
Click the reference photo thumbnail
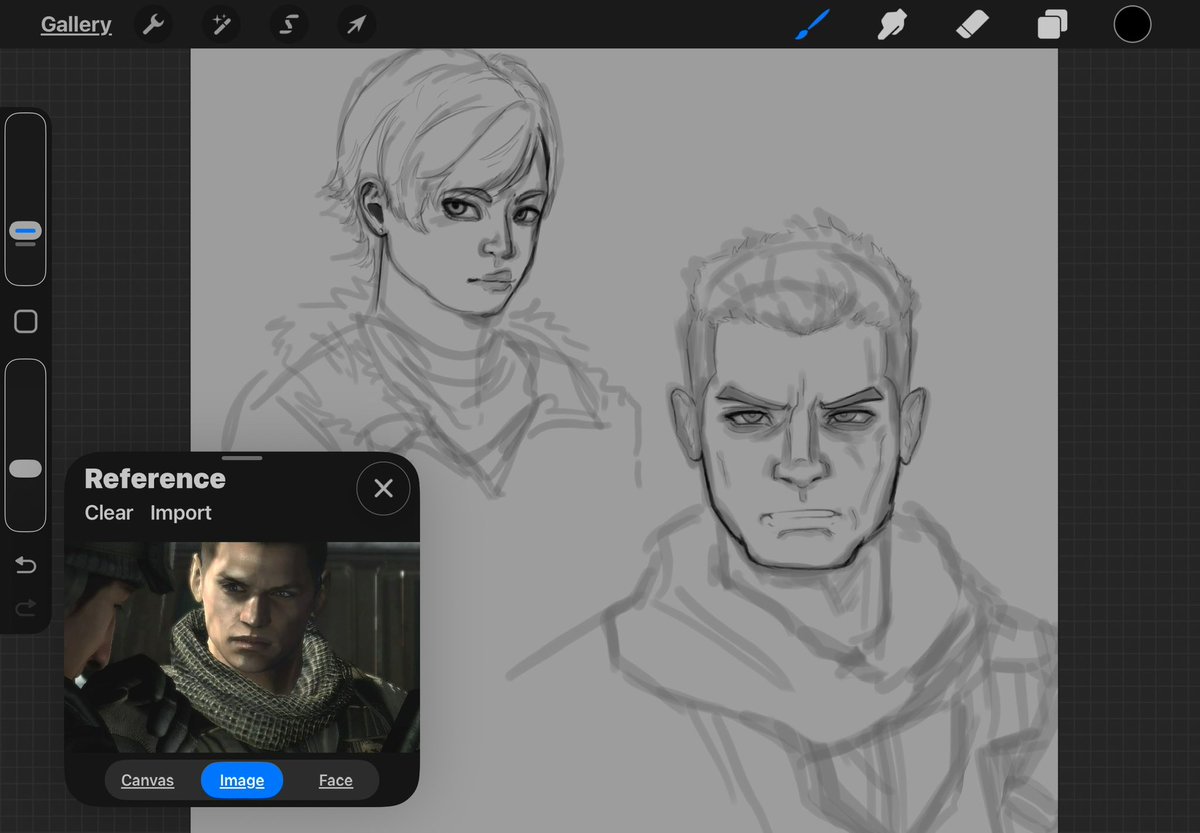point(242,647)
